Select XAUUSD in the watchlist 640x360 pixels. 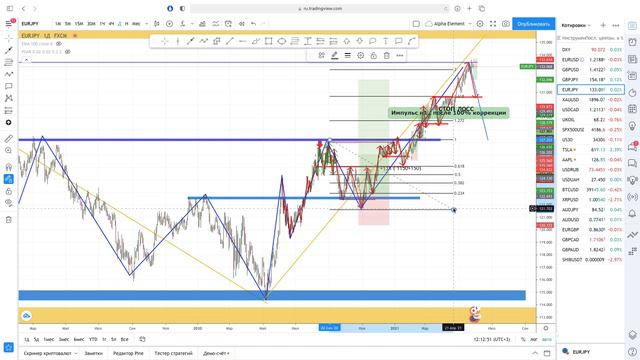591,100
